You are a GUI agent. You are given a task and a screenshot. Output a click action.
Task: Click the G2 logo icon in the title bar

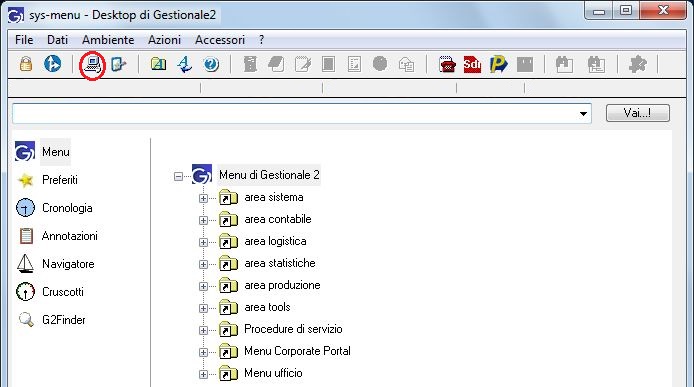[16, 15]
